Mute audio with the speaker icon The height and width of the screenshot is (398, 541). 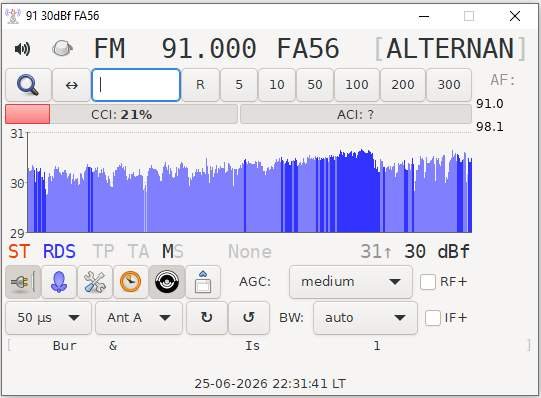tap(22, 49)
